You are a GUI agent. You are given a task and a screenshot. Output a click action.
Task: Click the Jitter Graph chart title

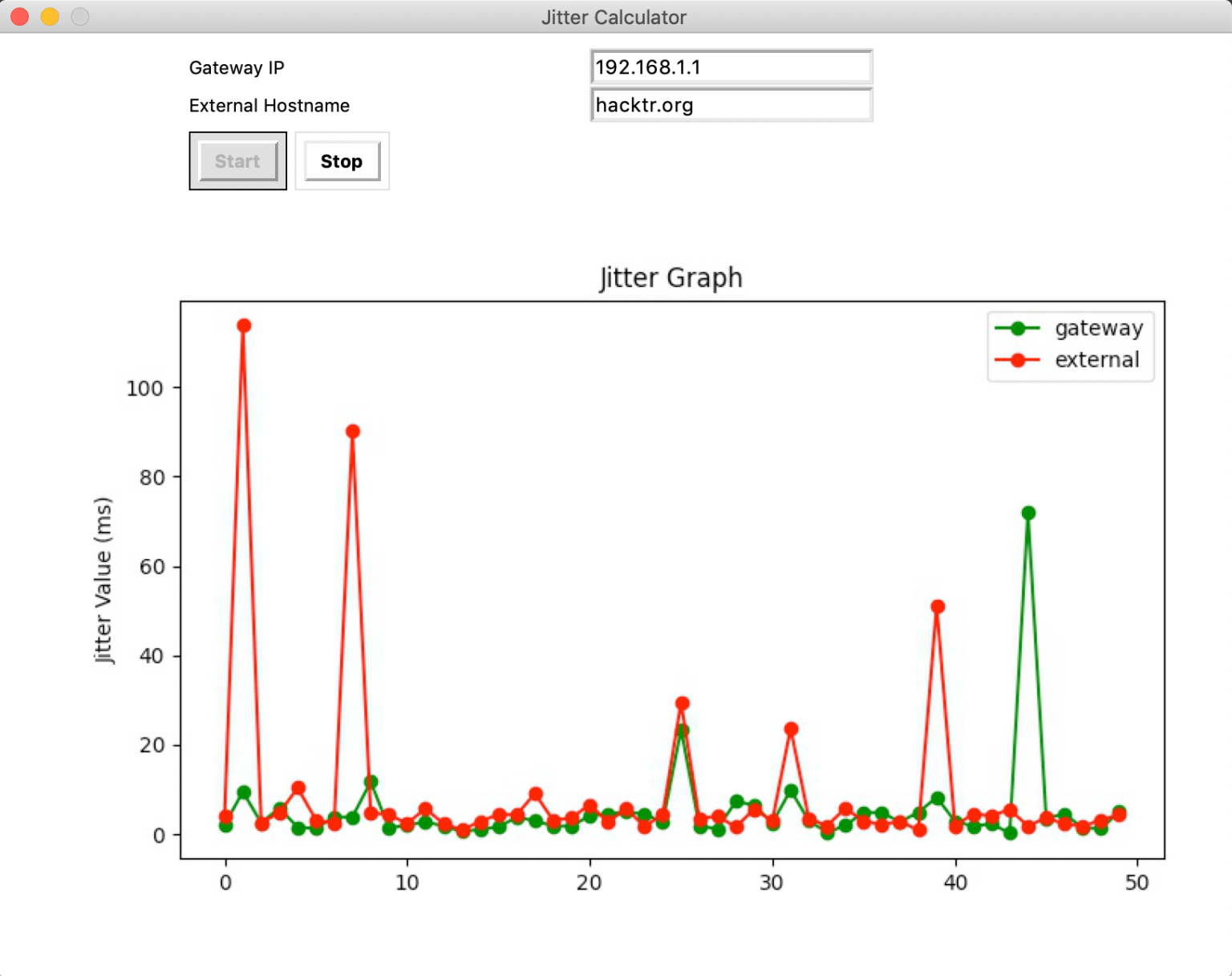point(671,277)
